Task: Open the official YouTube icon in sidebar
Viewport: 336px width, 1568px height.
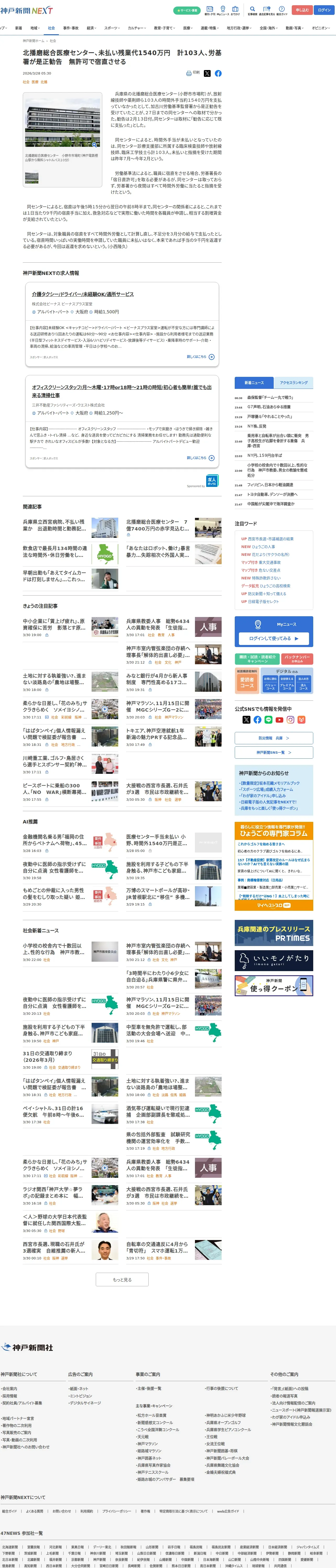Action: click(x=279, y=719)
